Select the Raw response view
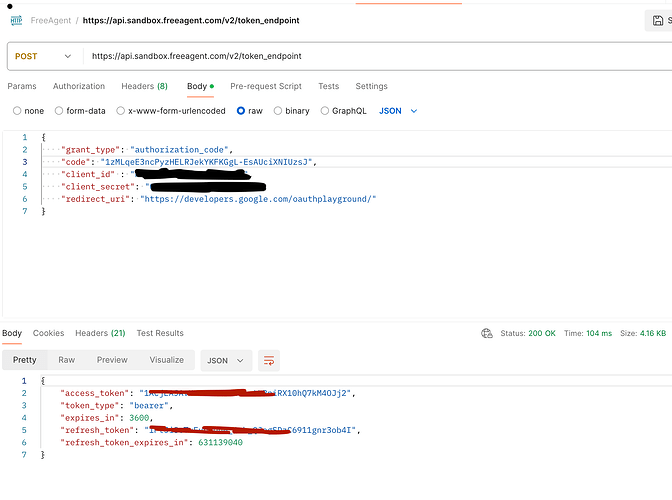 (x=66, y=360)
